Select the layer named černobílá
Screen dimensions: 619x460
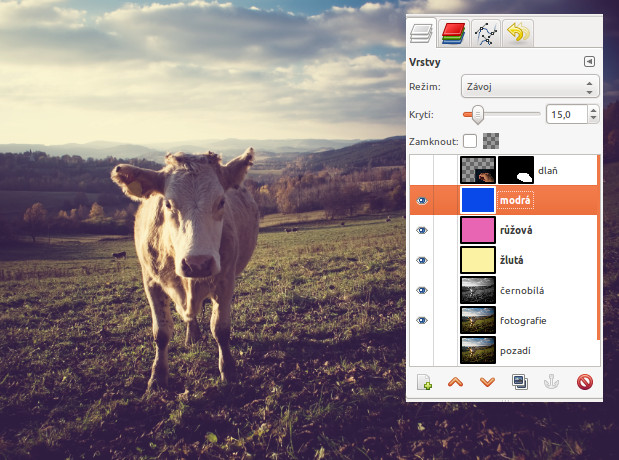[x=522, y=291]
